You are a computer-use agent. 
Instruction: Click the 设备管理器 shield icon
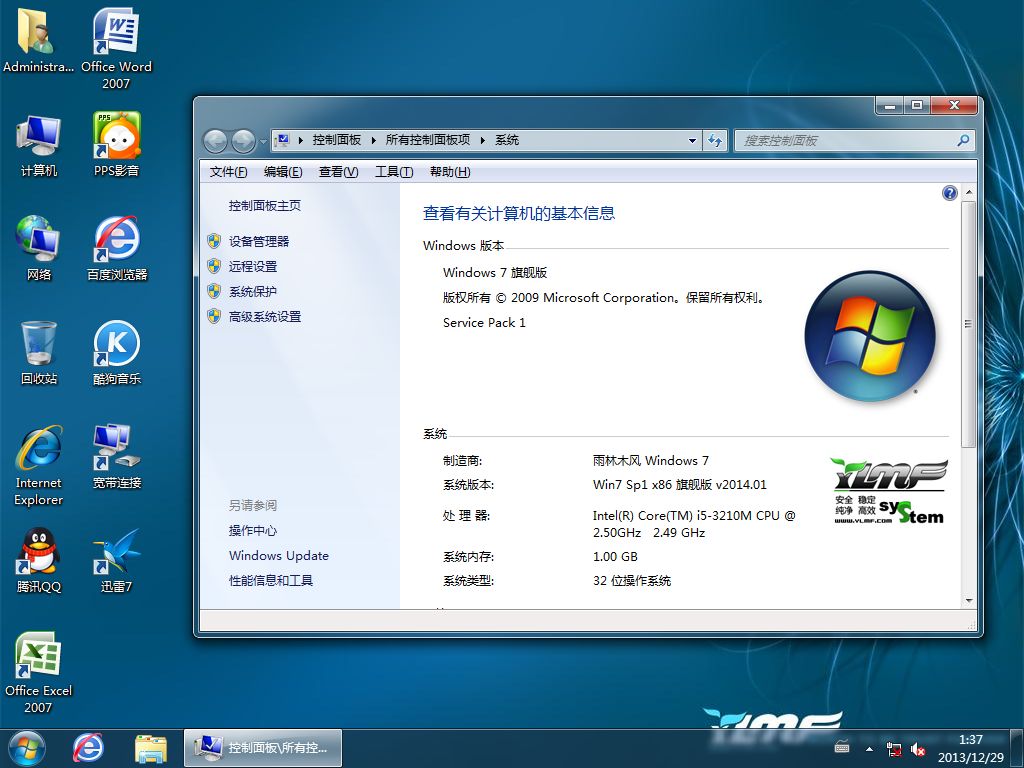(214, 241)
